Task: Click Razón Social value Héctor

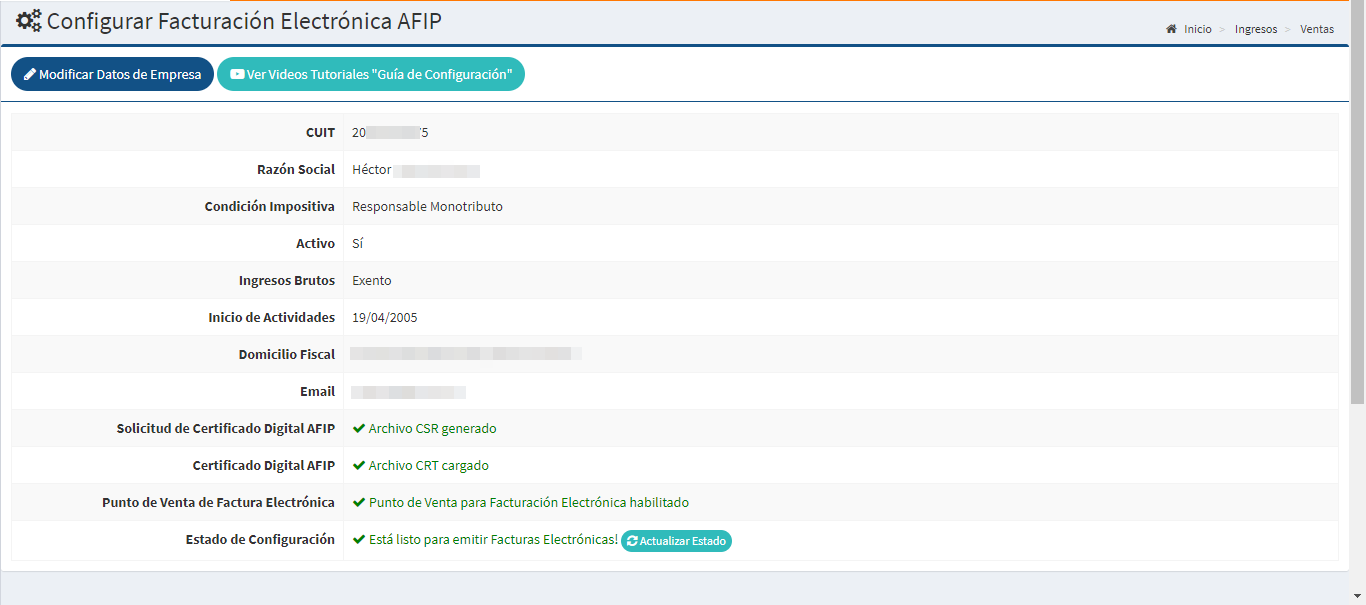Action: (372, 169)
